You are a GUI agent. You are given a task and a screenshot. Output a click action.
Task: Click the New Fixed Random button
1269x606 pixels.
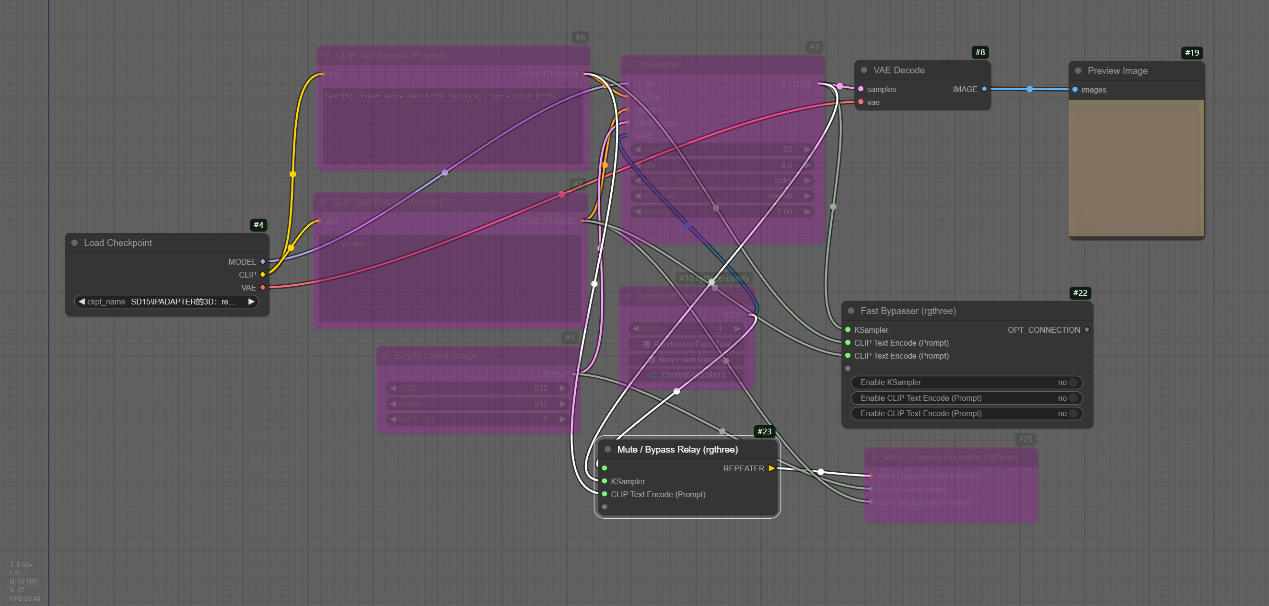(x=686, y=360)
